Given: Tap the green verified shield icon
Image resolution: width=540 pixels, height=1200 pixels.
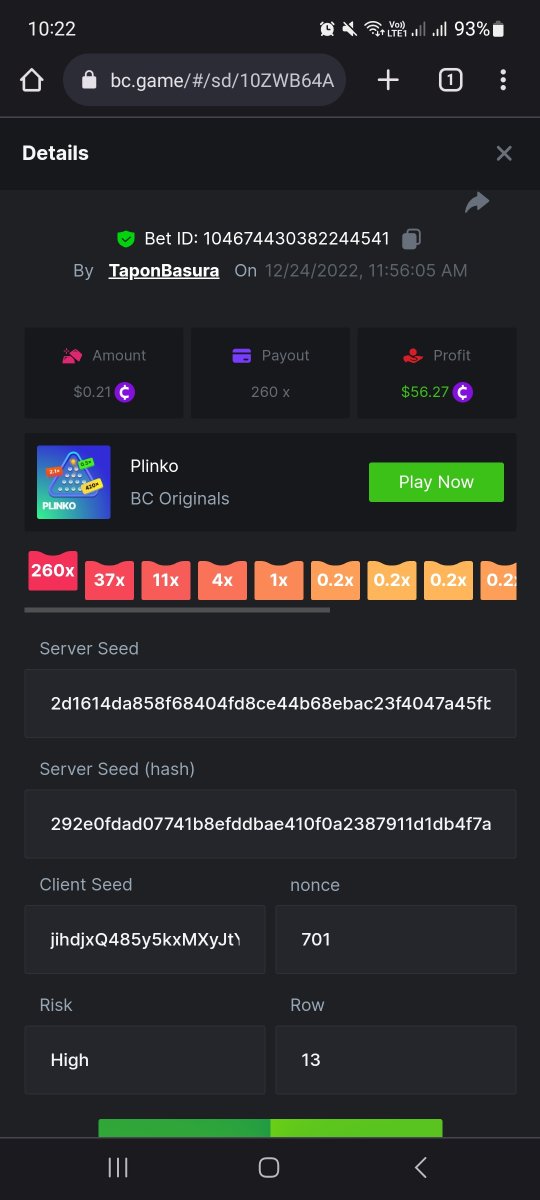Looking at the screenshot, I should coord(126,239).
